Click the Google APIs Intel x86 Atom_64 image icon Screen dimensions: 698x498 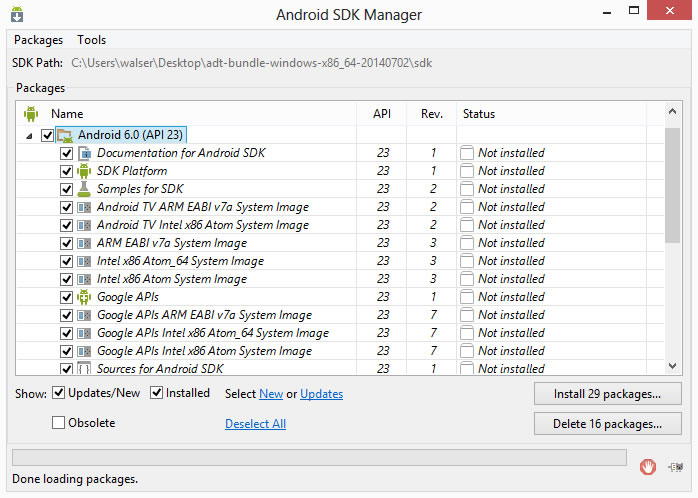pos(84,333)
